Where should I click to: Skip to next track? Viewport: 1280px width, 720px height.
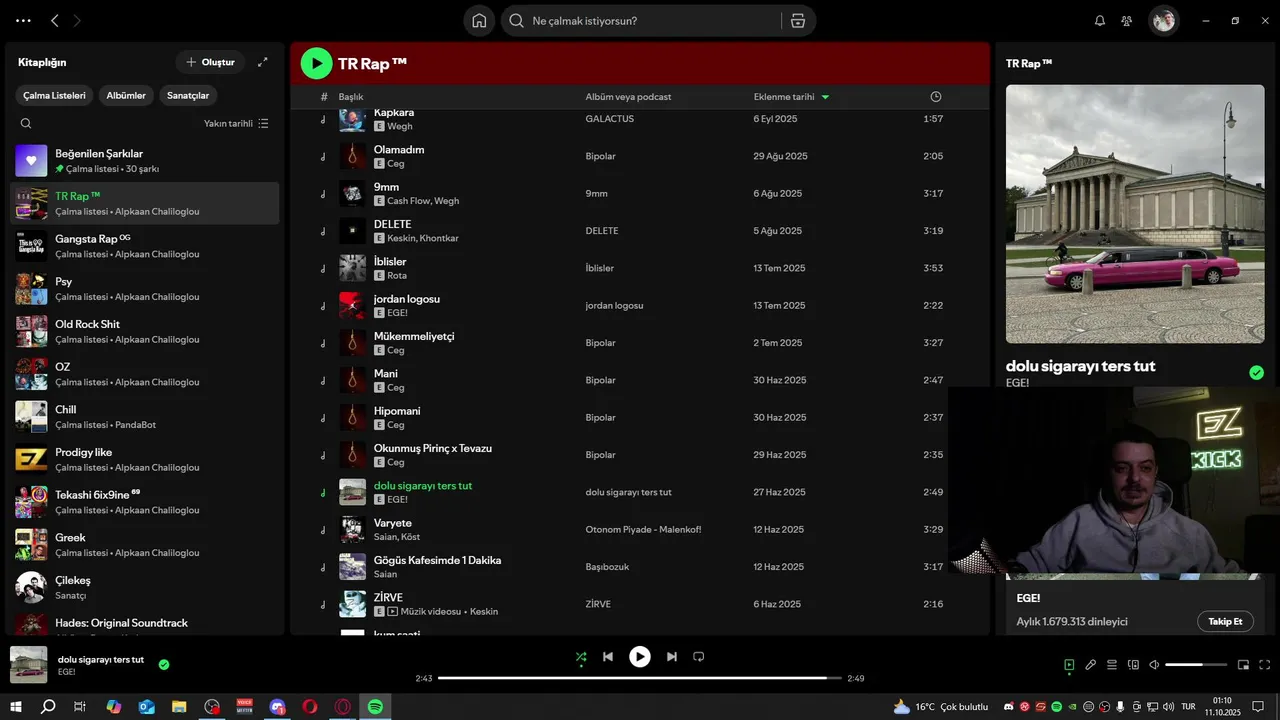(672, 657)
